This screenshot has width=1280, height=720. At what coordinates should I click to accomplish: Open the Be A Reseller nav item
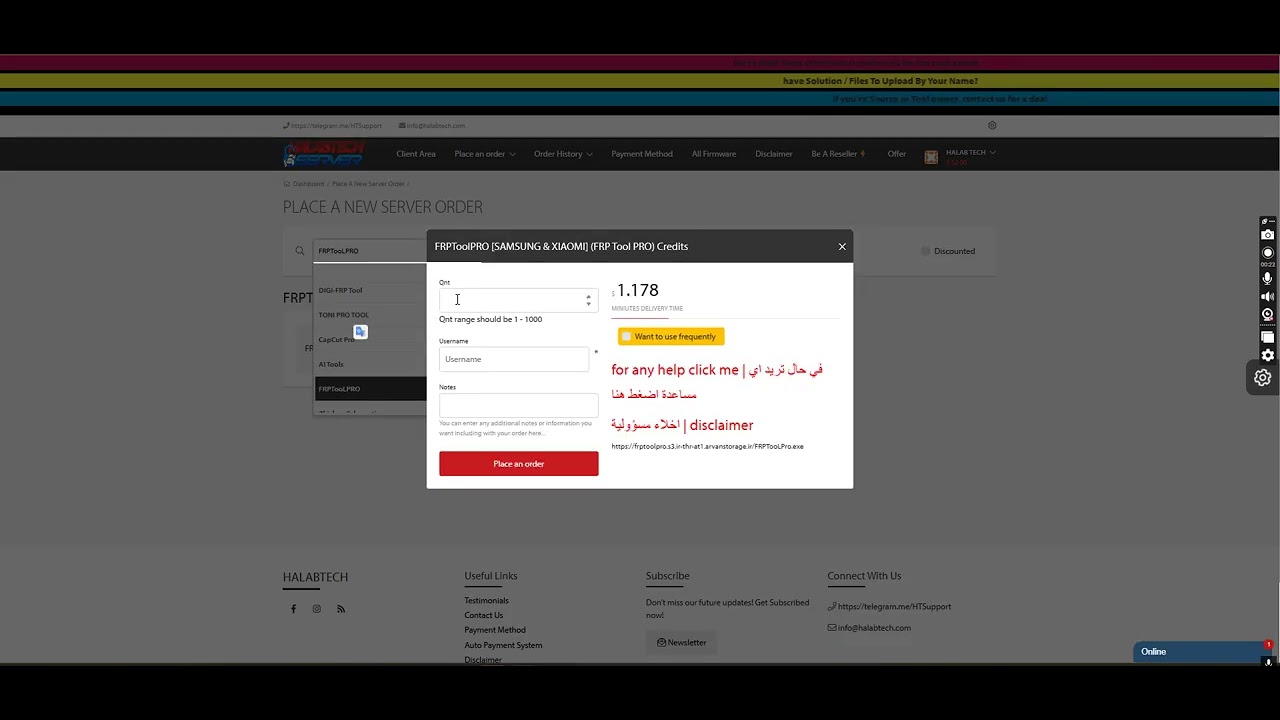coord(838,154)
